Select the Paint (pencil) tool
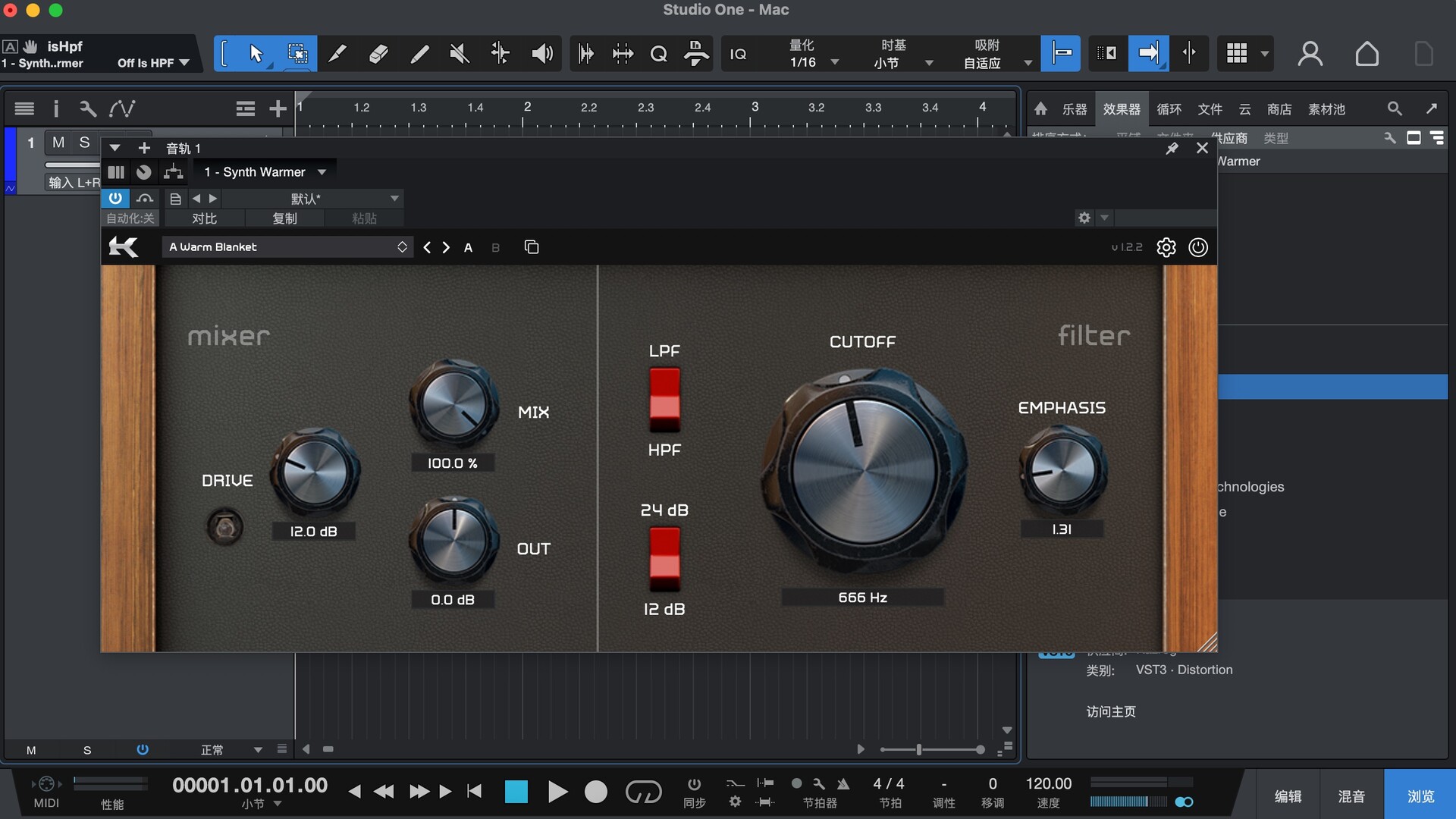Viewport: 1456px width, 819px height. point(419,54)
